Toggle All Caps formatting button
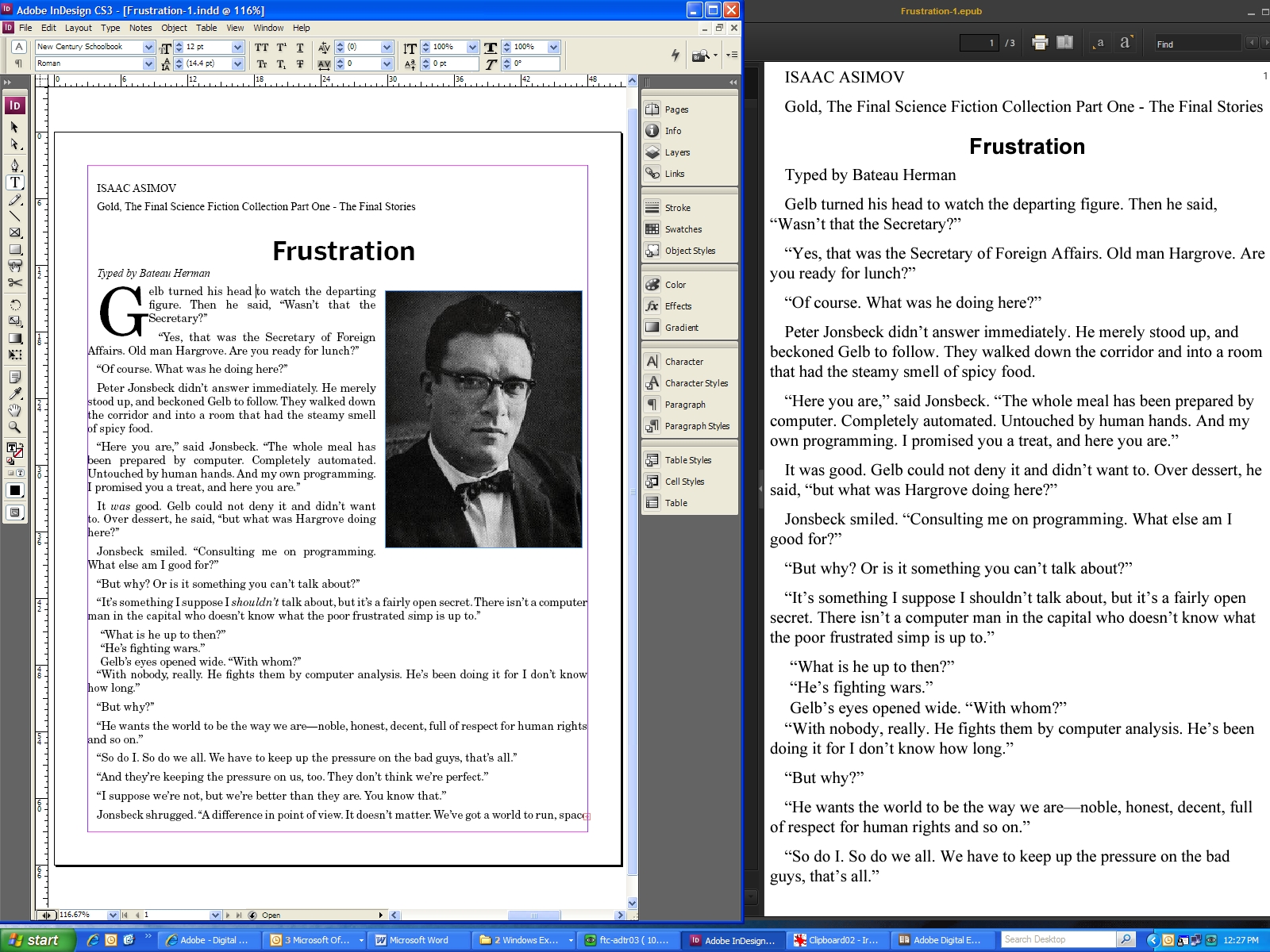 point(261,48)
